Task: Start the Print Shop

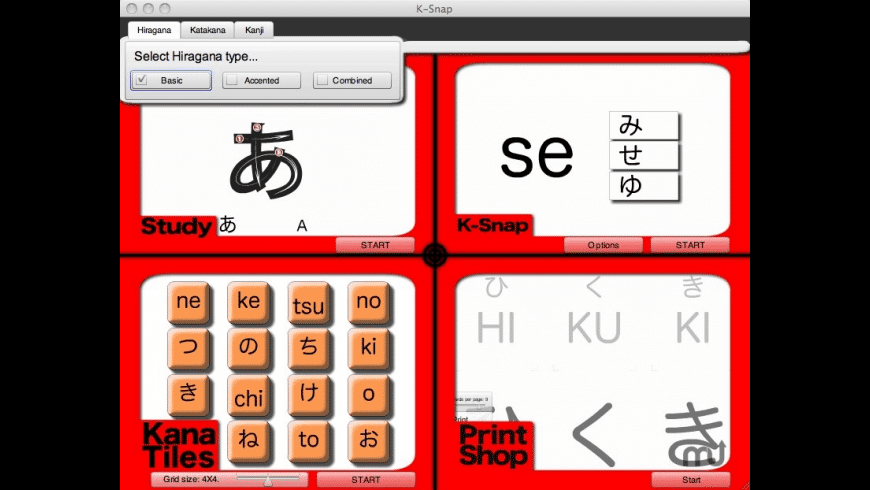Action: [x=691, y=479]
